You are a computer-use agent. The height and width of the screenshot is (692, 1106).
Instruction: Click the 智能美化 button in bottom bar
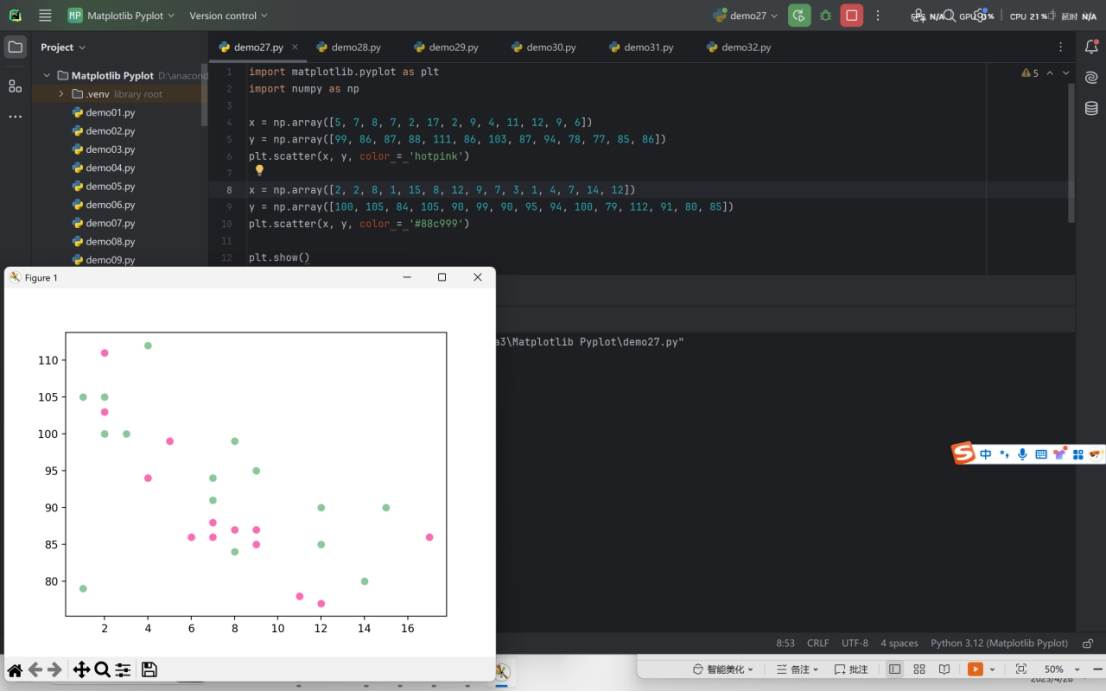point(723,669)
